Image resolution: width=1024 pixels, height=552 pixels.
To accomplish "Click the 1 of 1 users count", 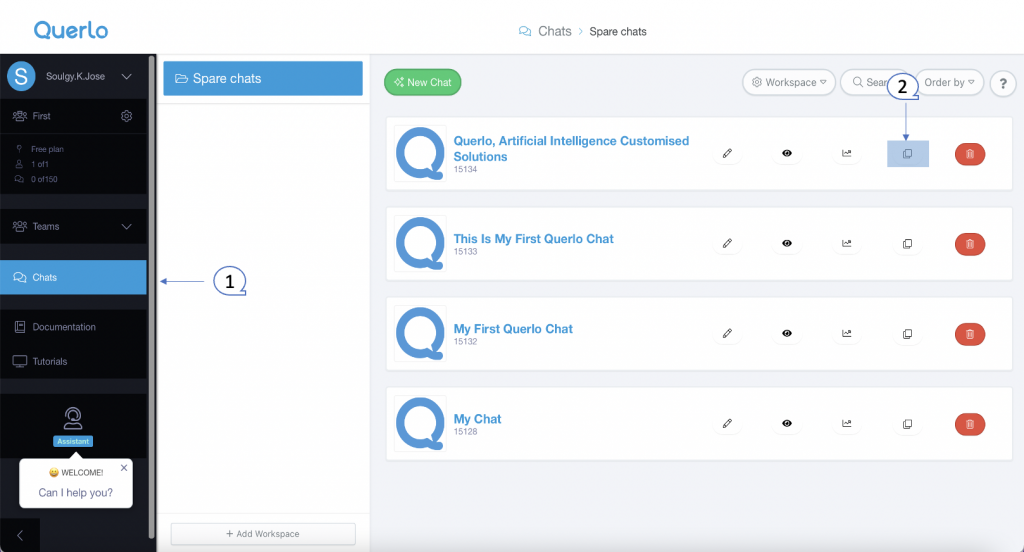I will coord(39,164).
